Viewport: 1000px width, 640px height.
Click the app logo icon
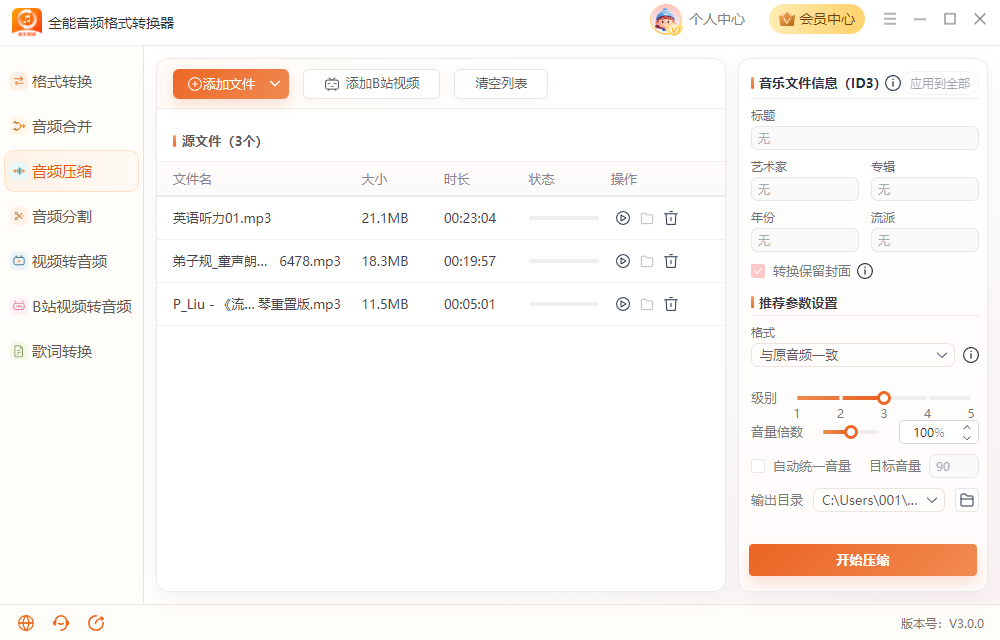27,22
